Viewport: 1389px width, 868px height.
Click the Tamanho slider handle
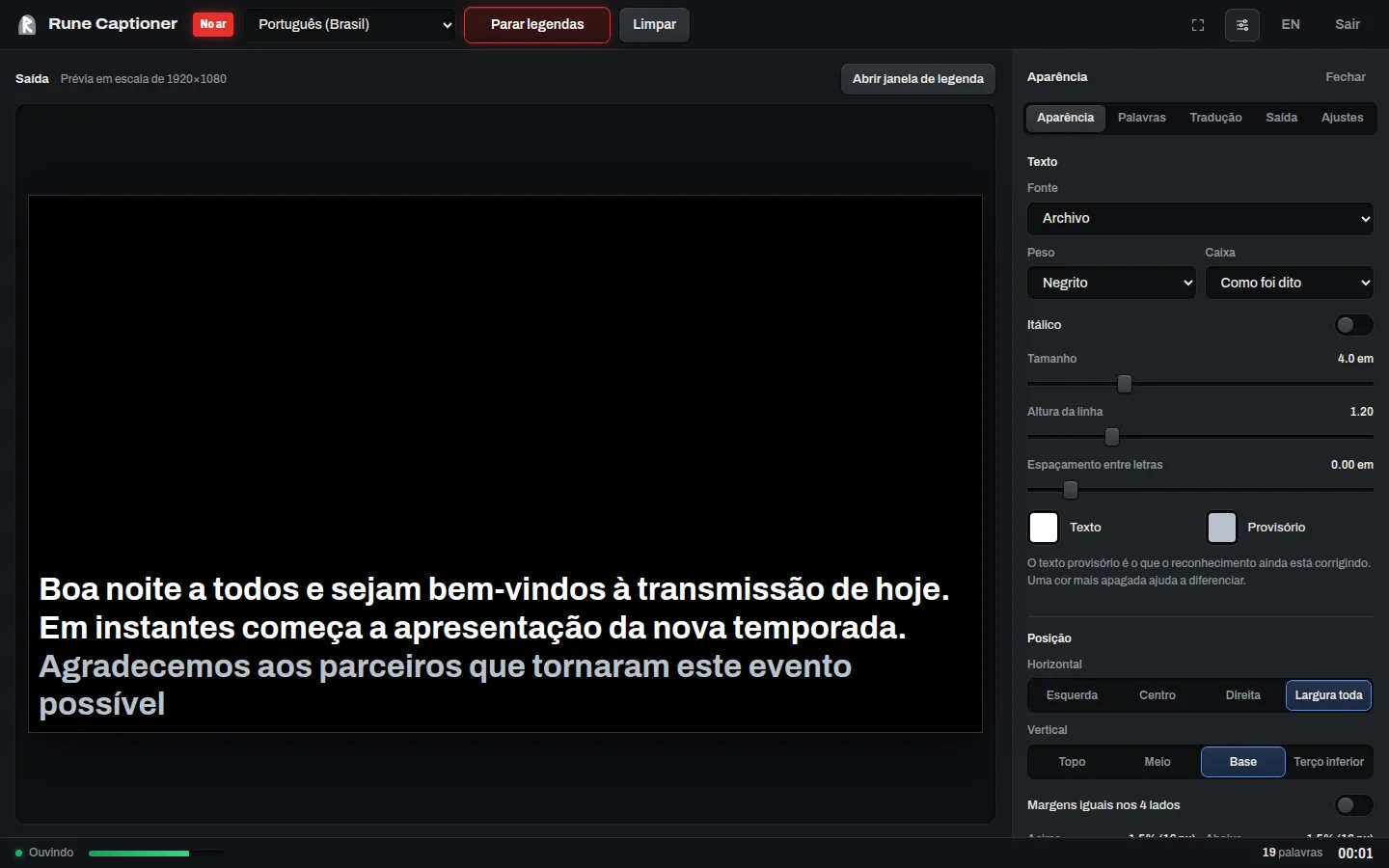pos(1125,384)
